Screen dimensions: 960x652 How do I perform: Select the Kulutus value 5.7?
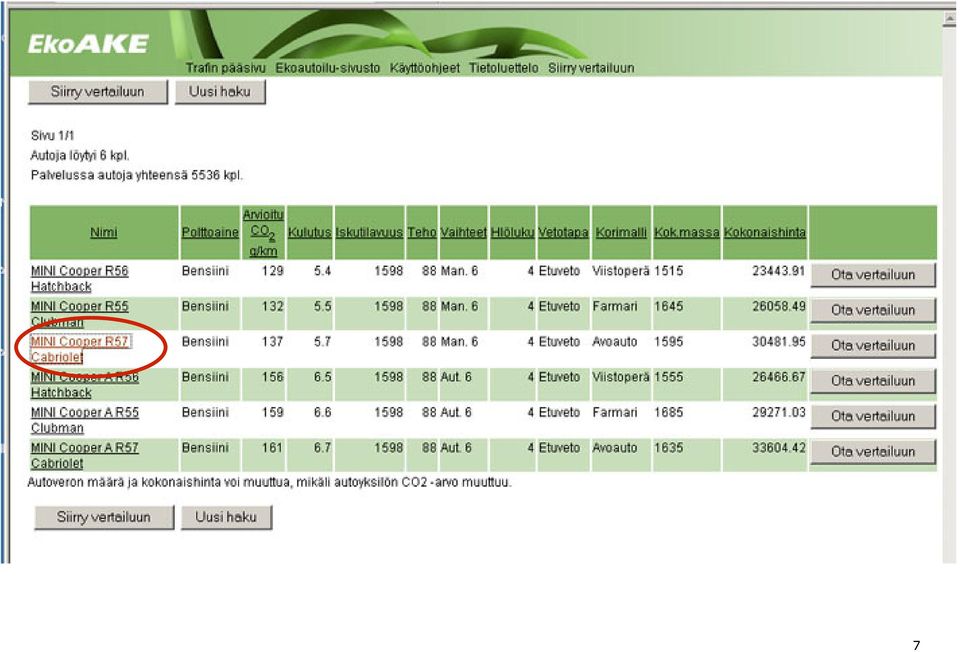click(322, 342)
